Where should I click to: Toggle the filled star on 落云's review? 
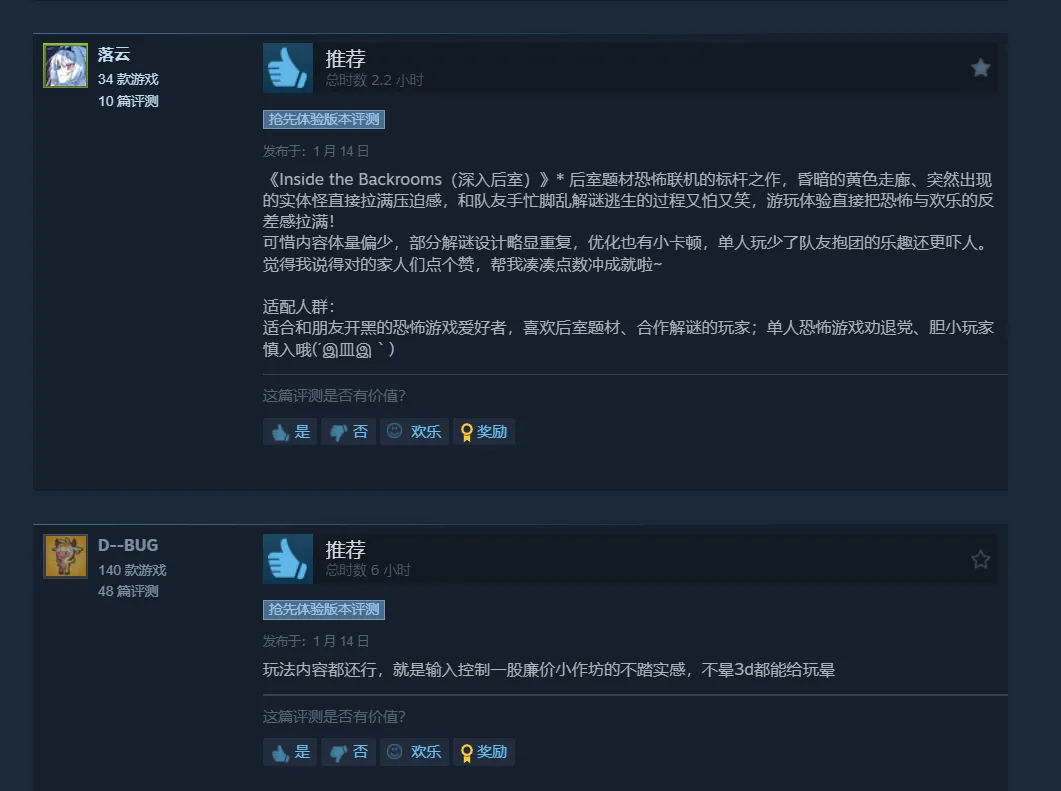(980, 68)
